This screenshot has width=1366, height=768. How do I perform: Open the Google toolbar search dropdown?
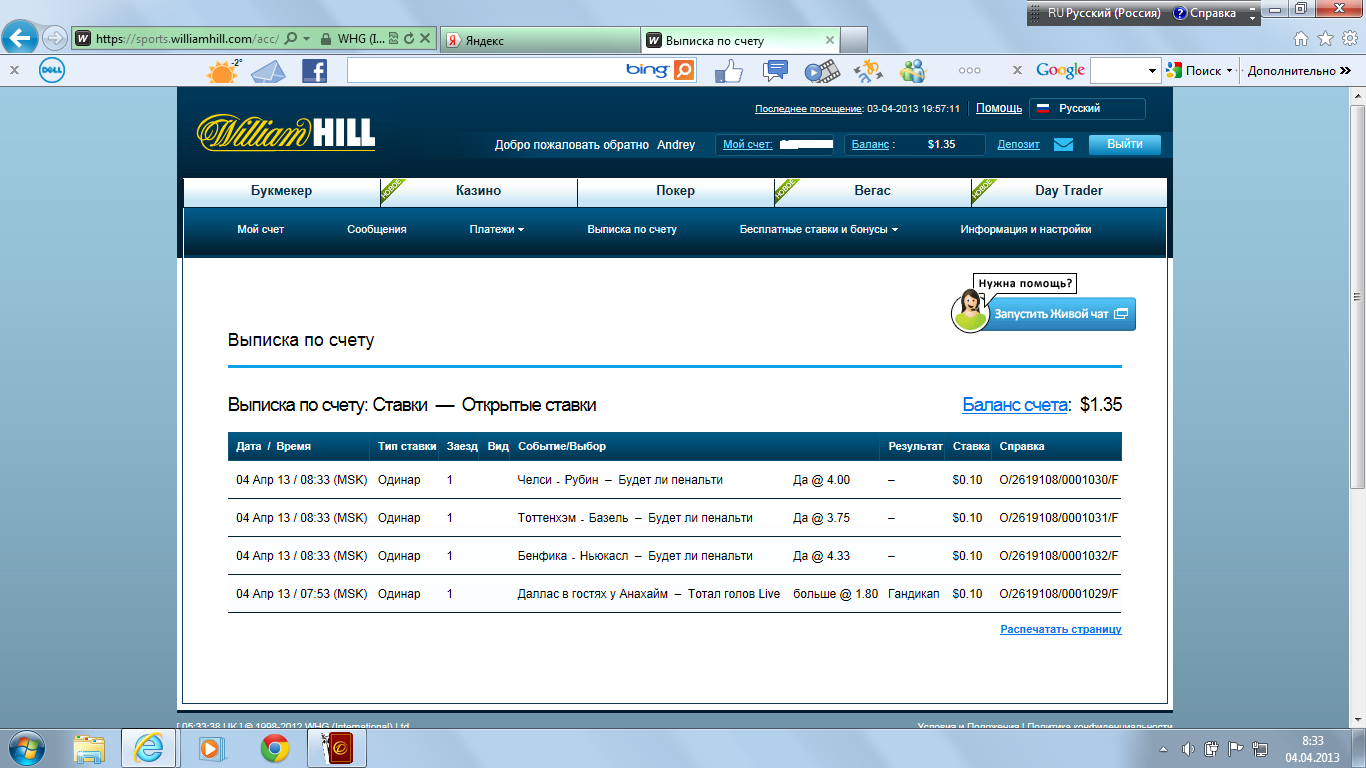tap(1153, 71)
